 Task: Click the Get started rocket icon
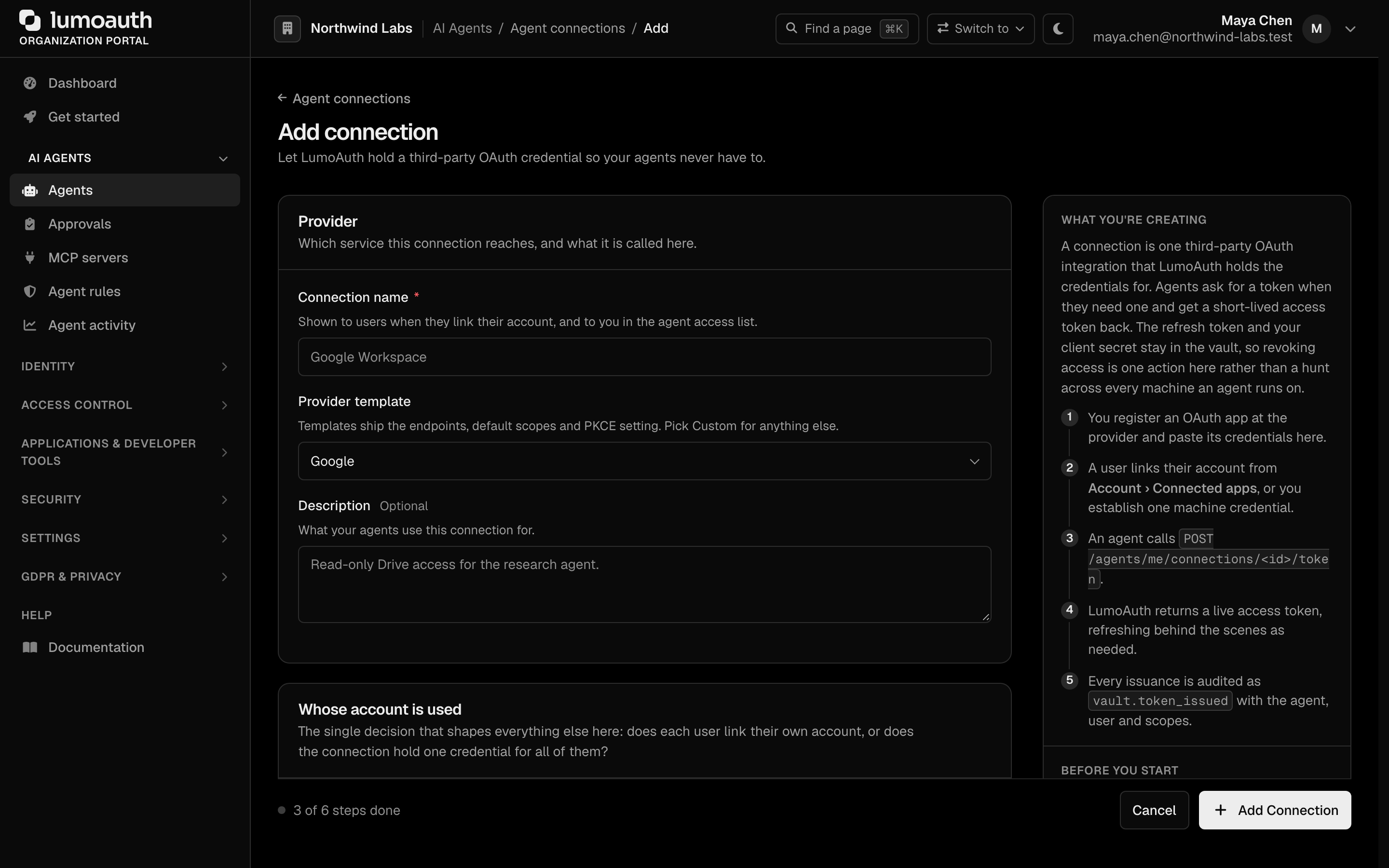coord(30,117)
